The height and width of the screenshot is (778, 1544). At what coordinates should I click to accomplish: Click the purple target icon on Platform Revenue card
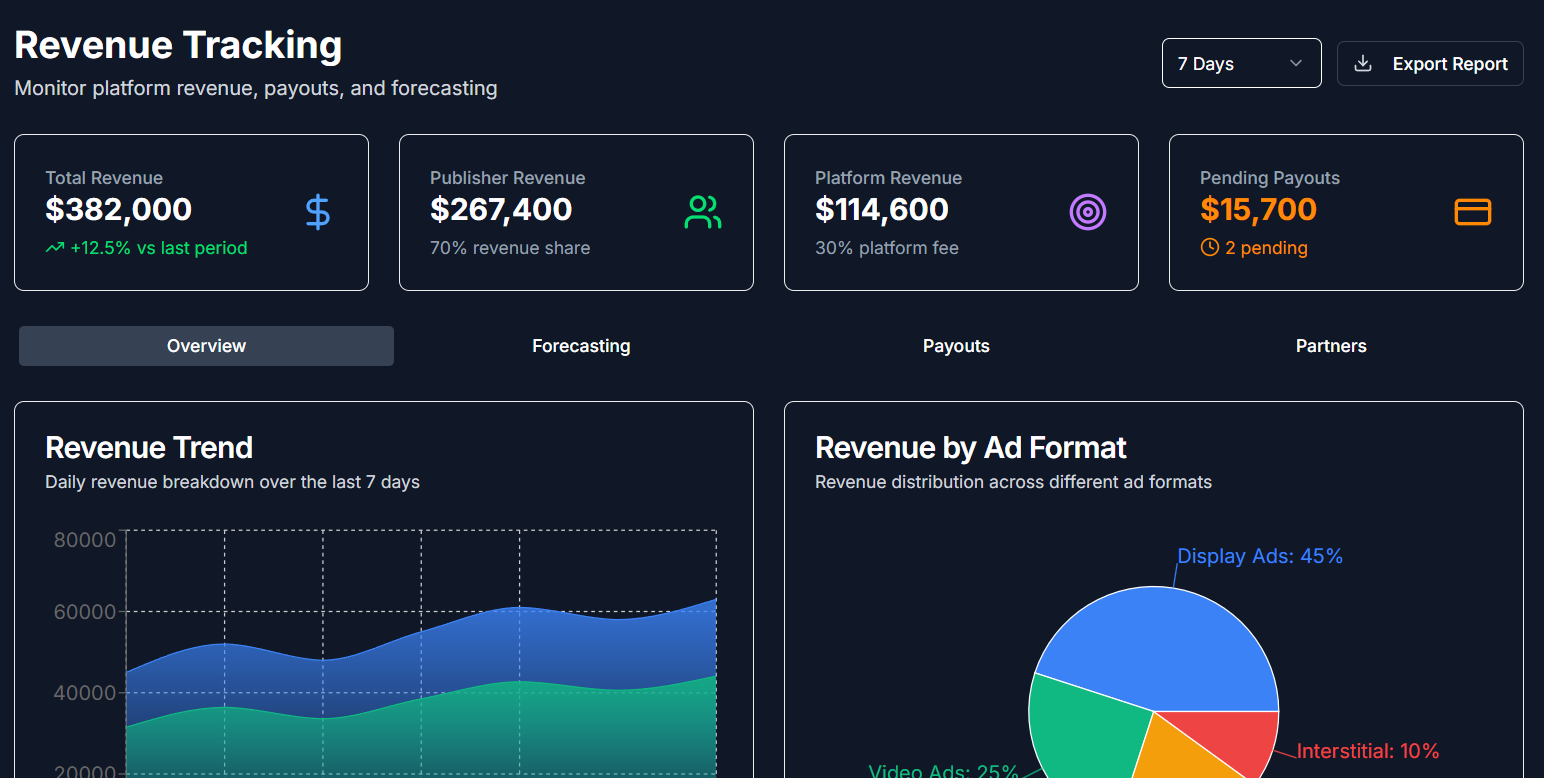coord(1087,211)
